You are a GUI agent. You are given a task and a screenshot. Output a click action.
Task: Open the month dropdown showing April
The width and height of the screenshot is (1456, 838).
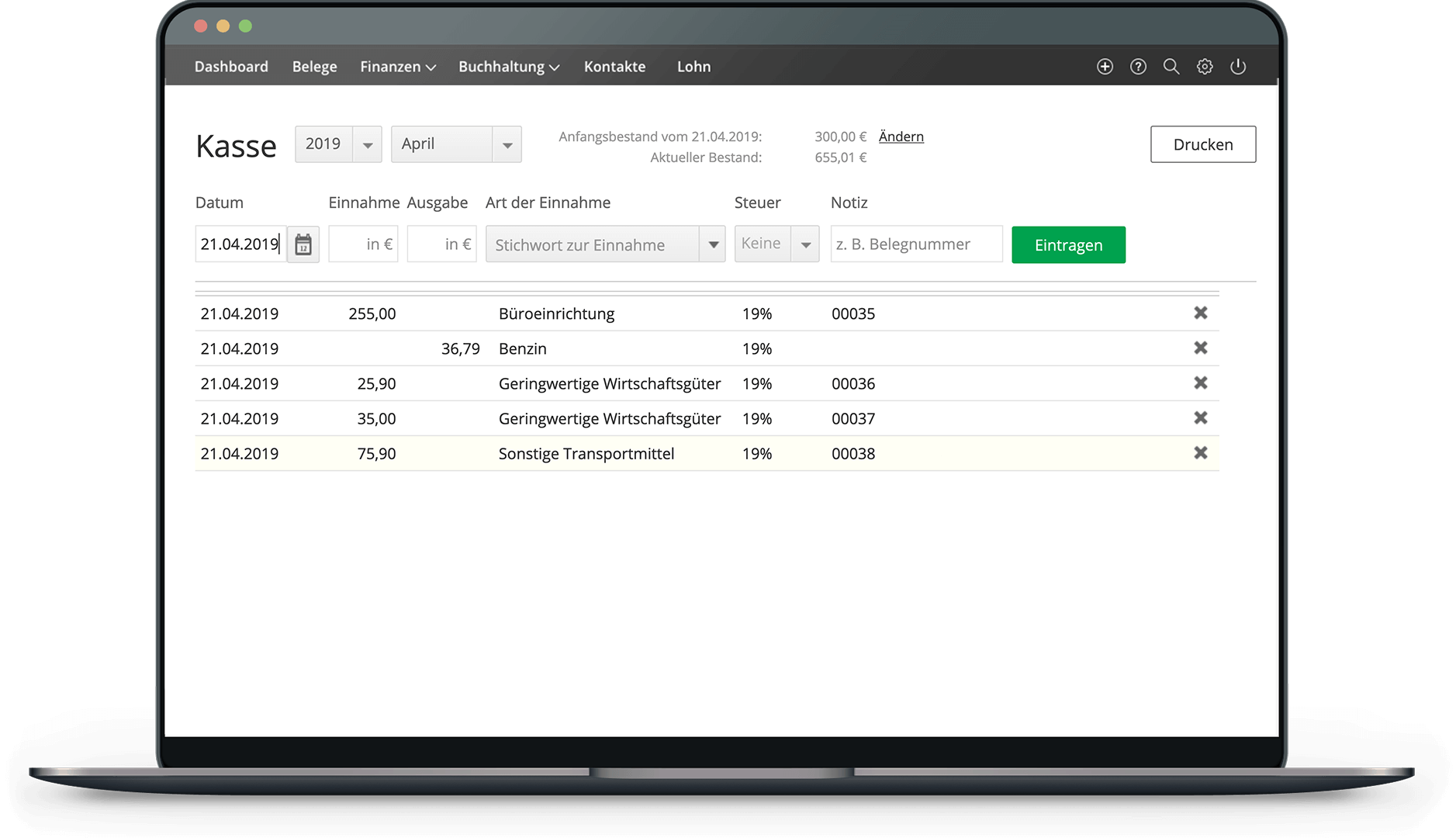click(456, 144)
